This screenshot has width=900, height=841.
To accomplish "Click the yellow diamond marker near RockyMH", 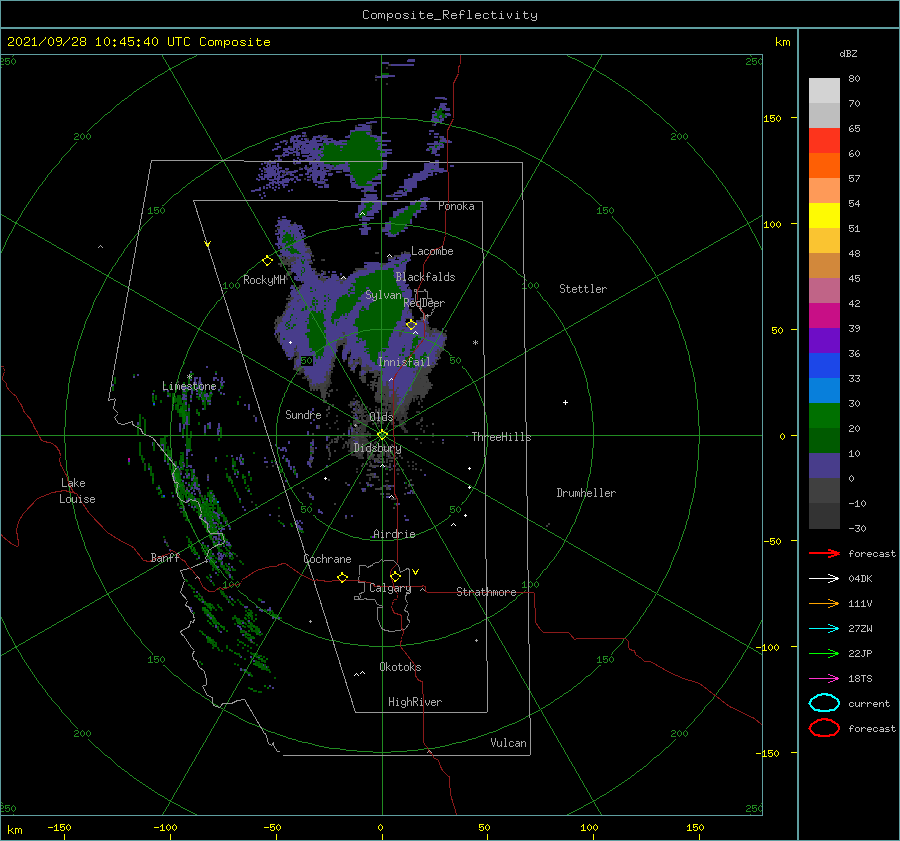I will click(x=267, y=261).
